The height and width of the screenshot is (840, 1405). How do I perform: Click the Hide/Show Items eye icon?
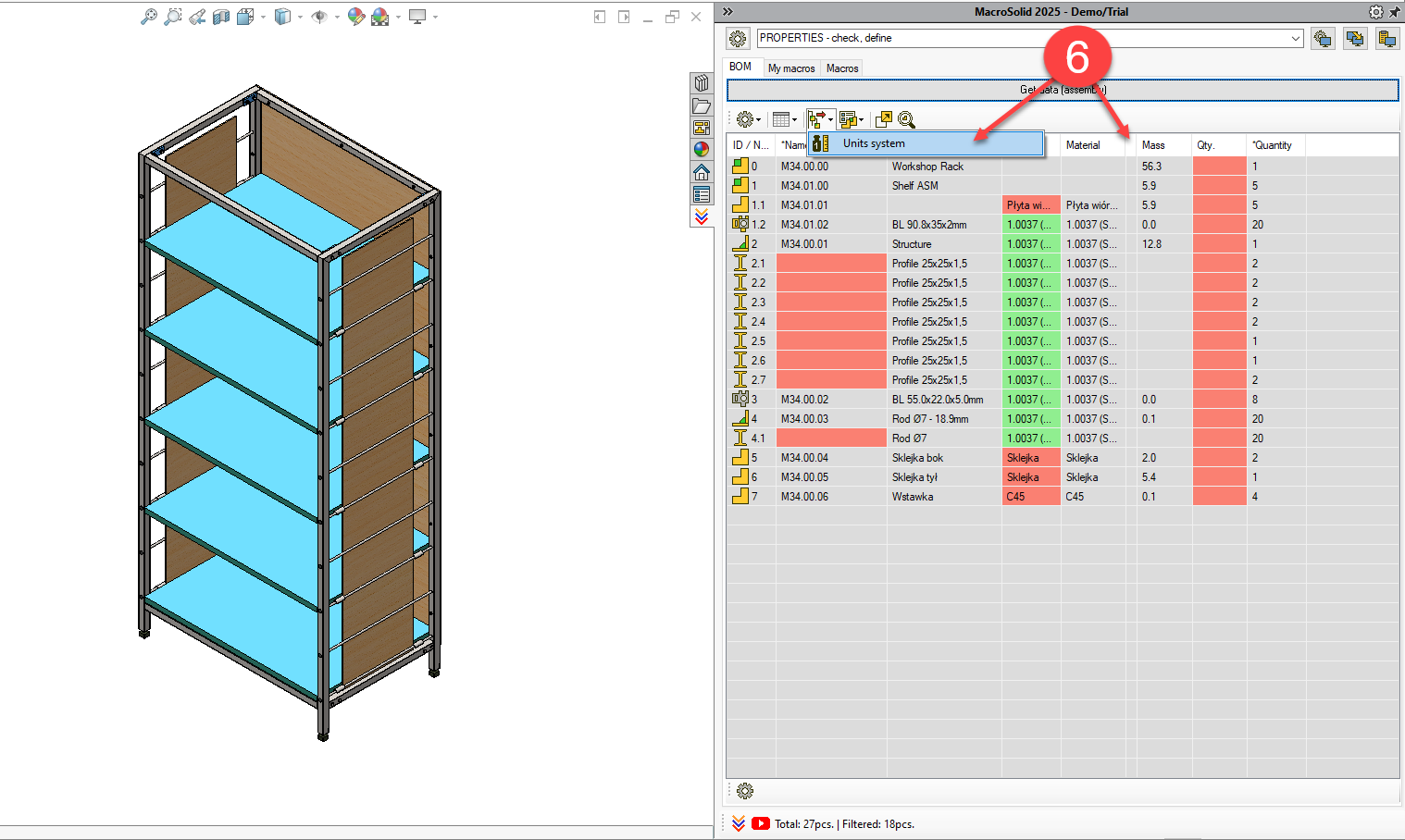[319, 17]
